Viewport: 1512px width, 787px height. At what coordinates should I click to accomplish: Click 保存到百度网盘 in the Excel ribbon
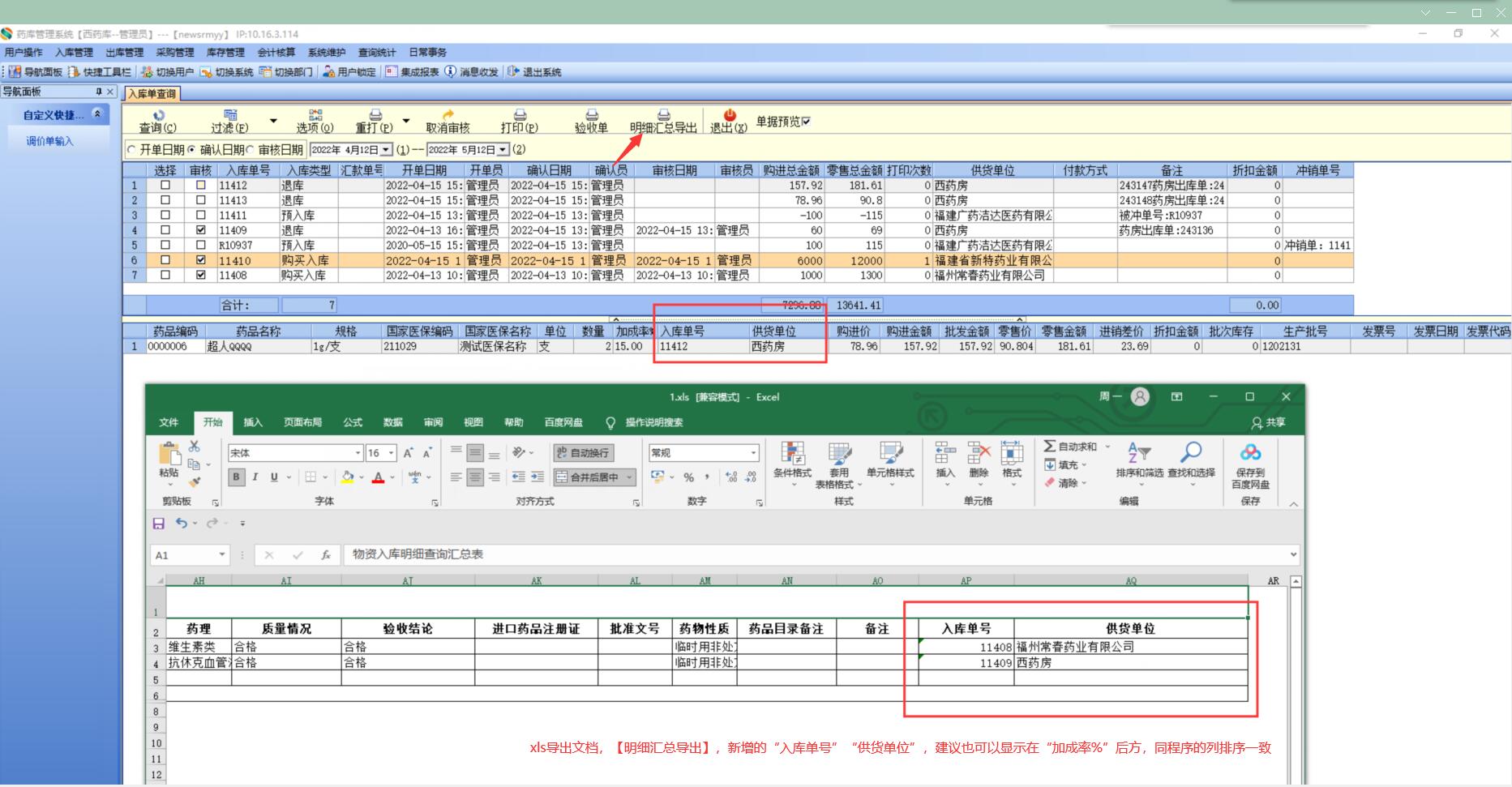(x=1250, y=466)
